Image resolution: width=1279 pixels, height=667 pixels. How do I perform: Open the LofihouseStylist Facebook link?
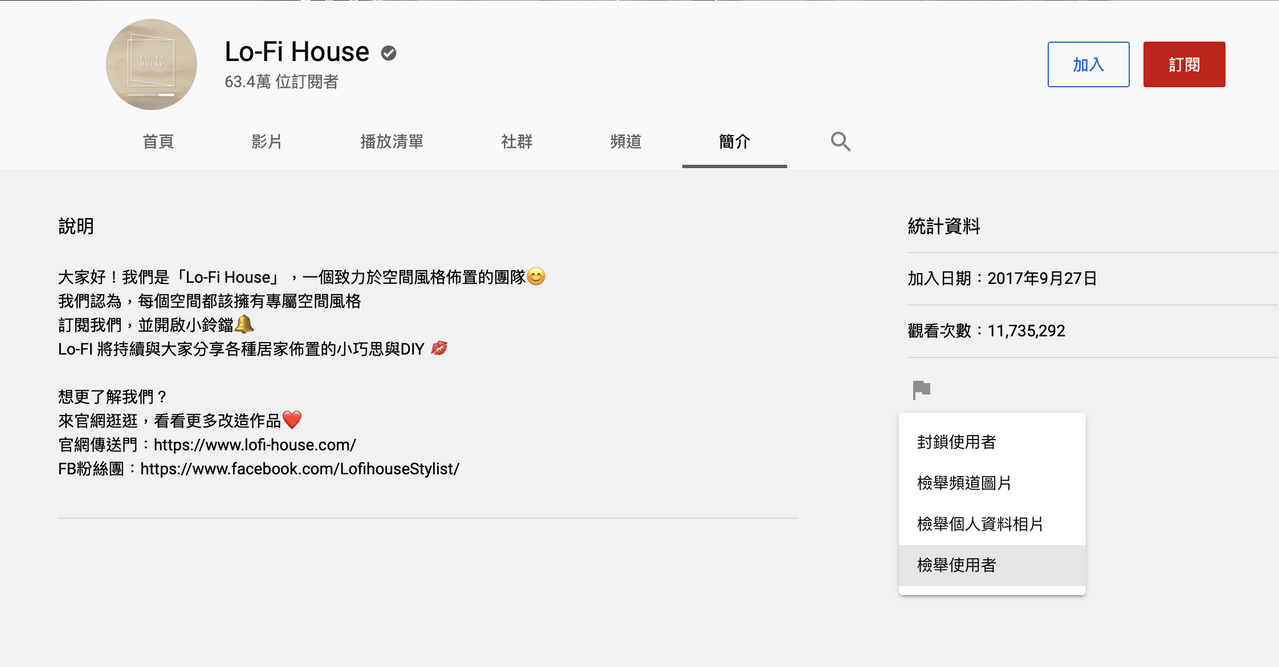[x=300, y=469]
